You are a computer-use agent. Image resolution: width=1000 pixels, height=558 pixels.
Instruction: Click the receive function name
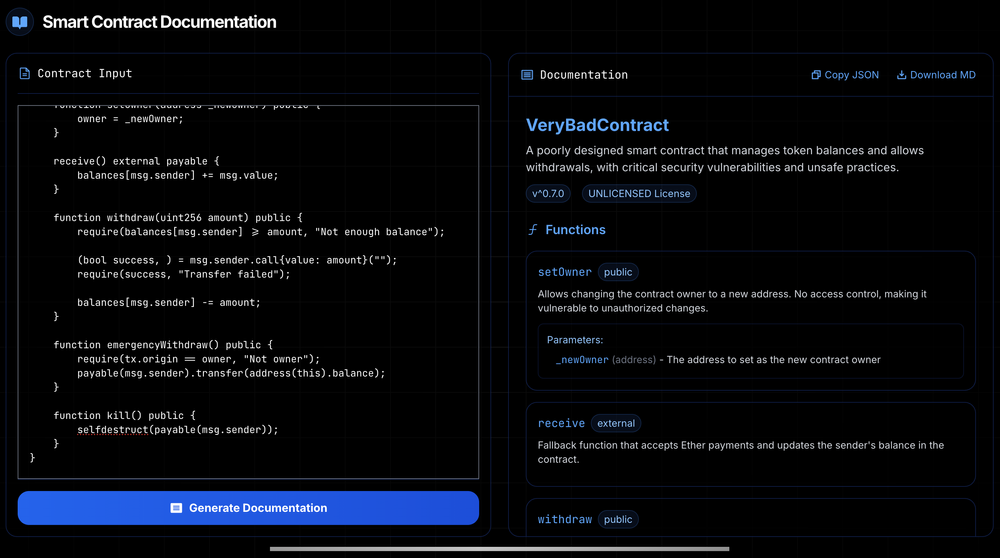tap(561, 423)
